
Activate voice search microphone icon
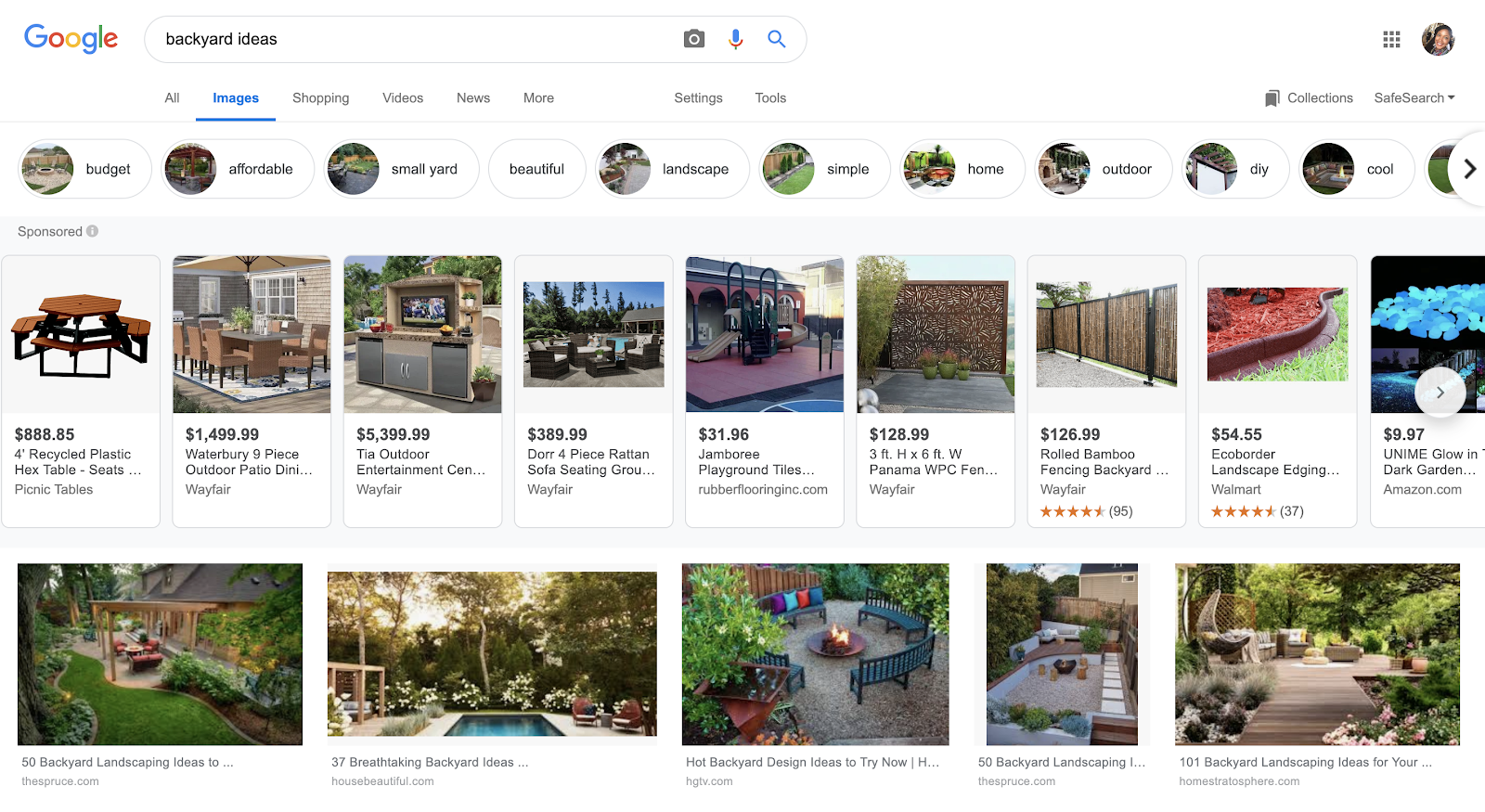click(736, 39)
